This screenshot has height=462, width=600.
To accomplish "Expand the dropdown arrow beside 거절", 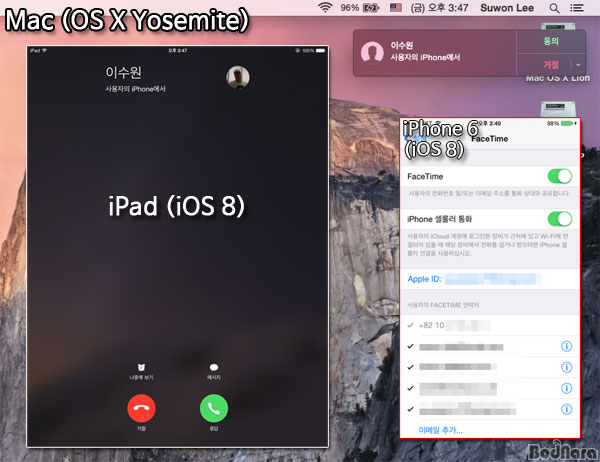I will (x=578, y=65).
